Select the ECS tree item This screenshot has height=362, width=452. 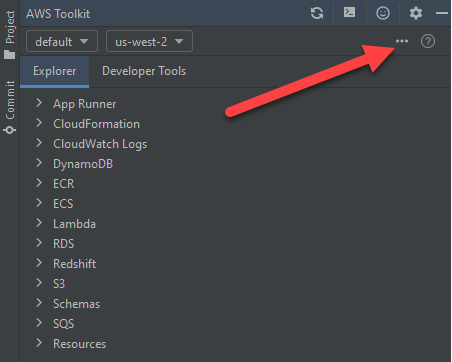pyautogui.click(x=63, y=204)
